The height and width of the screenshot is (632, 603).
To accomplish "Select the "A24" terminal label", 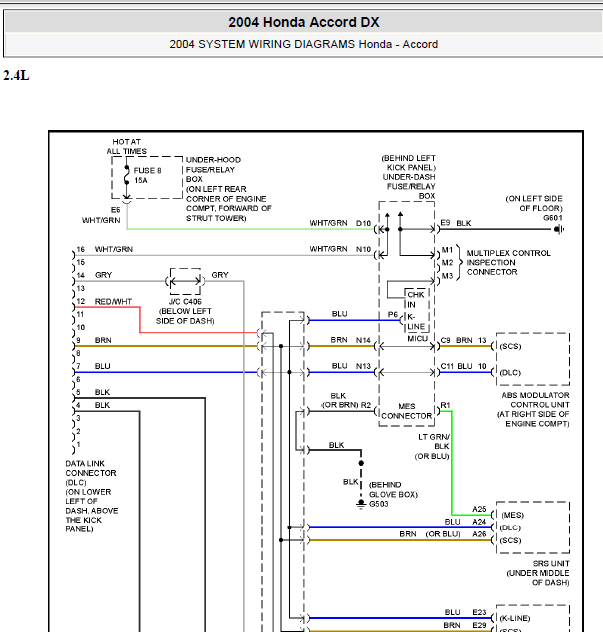I will pos(479,522).
